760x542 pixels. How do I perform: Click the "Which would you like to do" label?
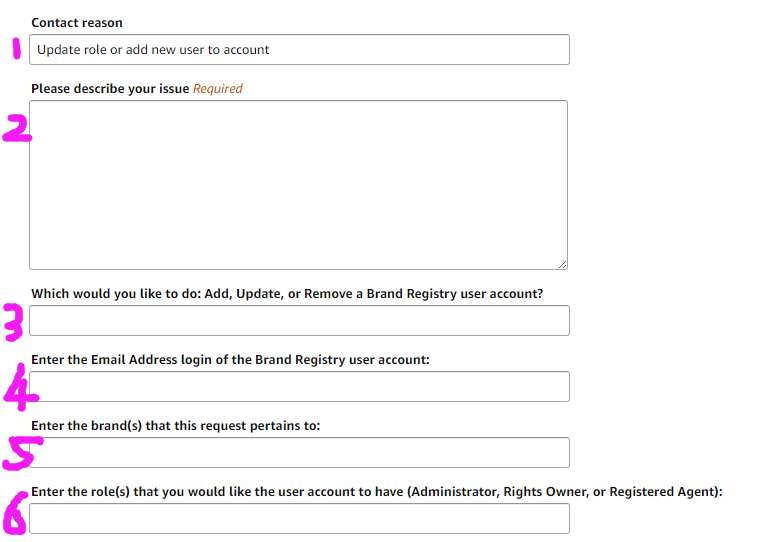click(287, 294)
